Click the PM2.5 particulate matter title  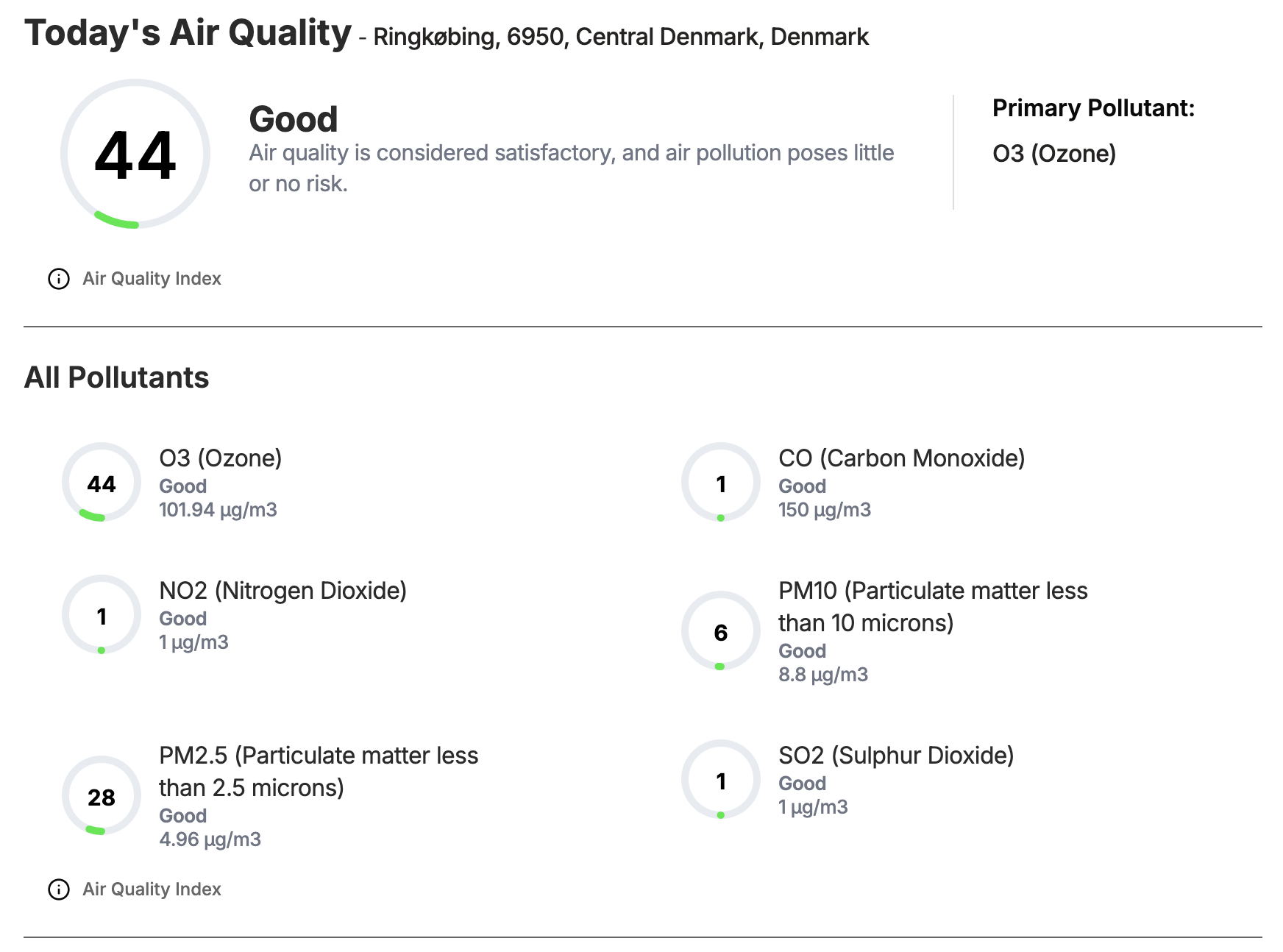pyautogui.click(x=319, y=772)
